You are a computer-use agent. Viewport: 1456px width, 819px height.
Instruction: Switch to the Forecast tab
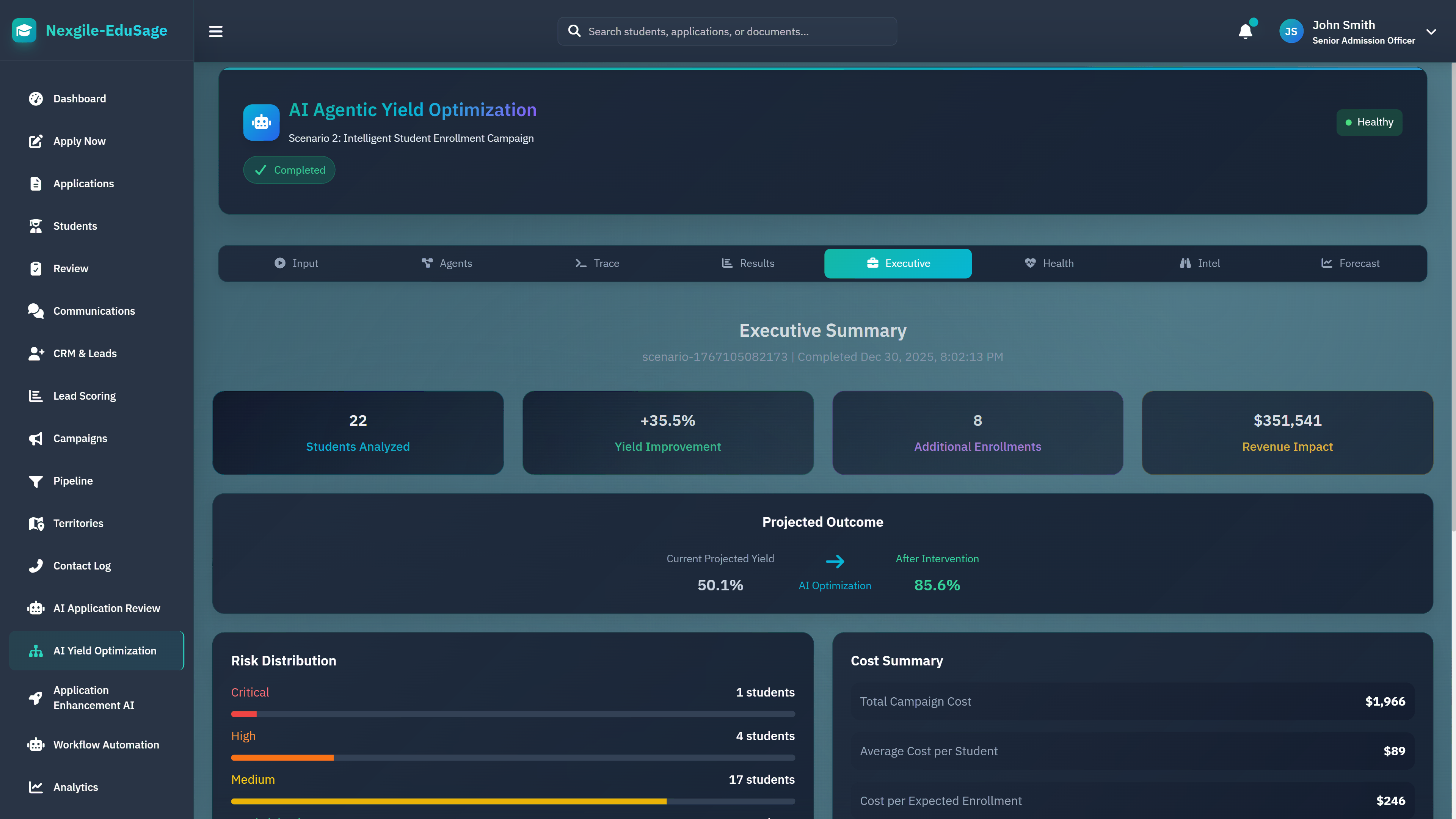coord(1350,264)
